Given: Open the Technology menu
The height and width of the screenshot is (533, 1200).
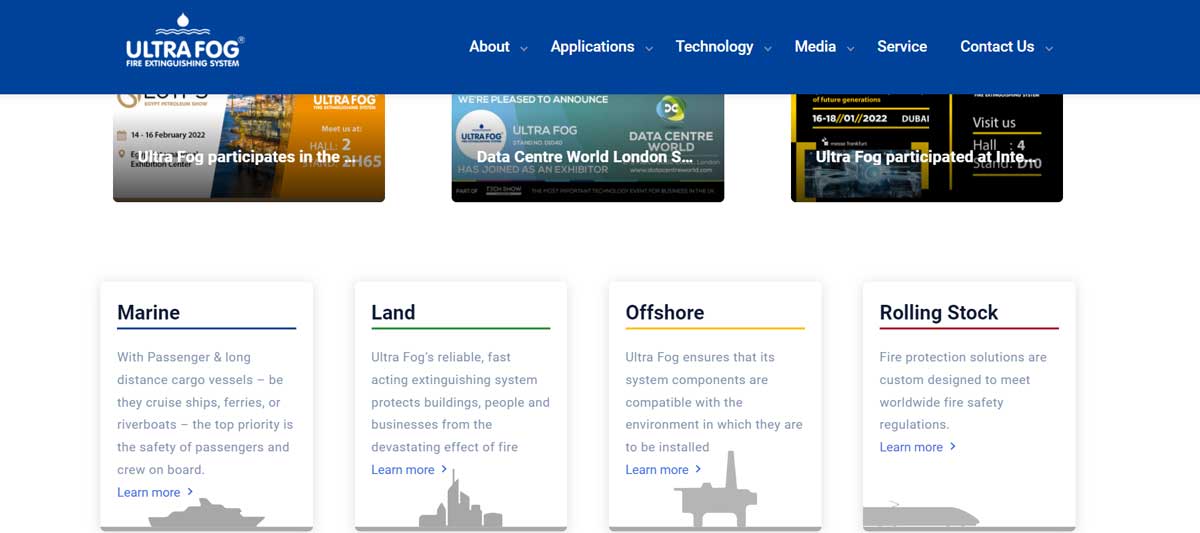Looking at the screenshot, I should pos(714,46).
